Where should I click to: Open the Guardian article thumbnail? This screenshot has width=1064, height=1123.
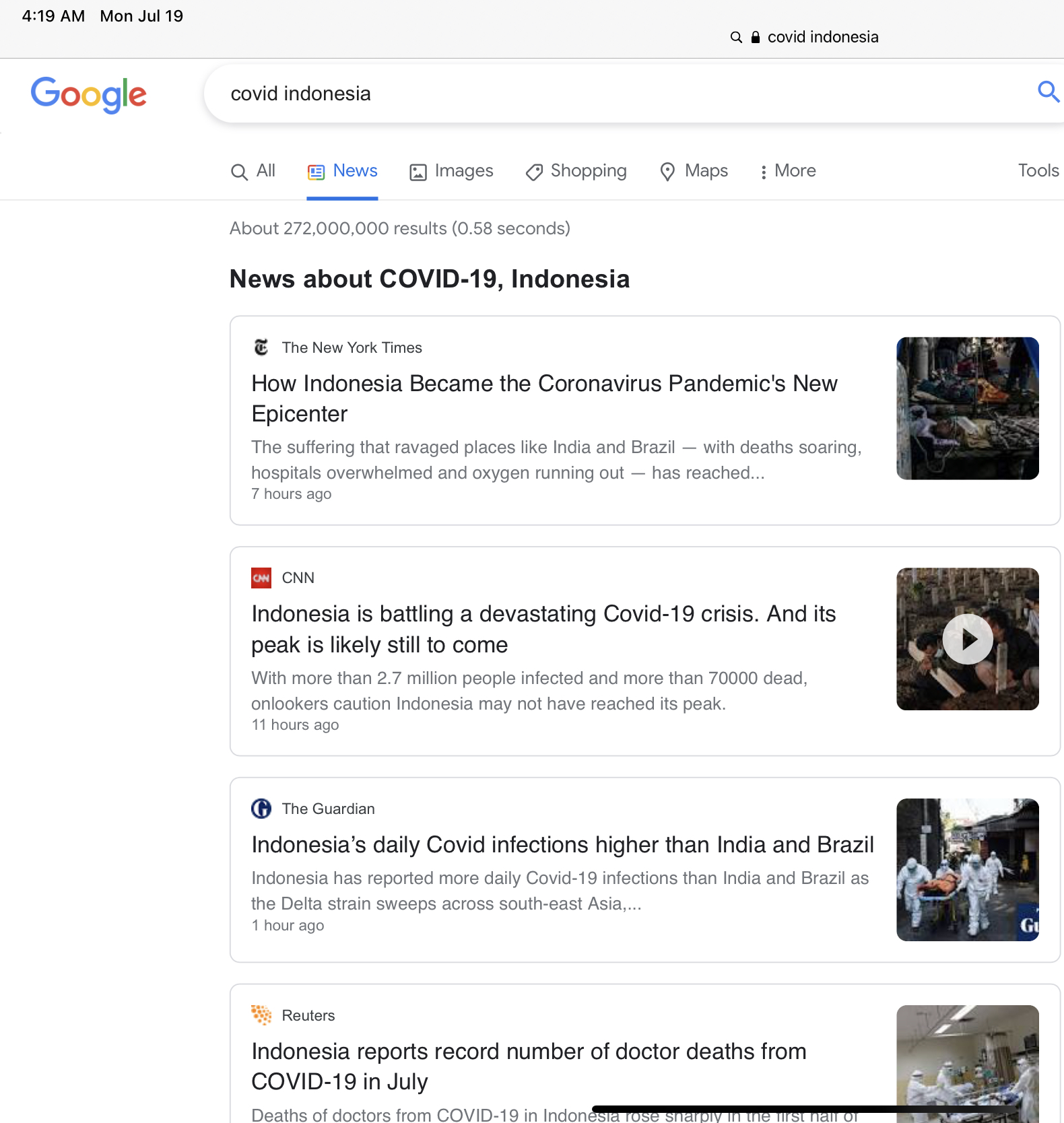(x=968, y=870)
